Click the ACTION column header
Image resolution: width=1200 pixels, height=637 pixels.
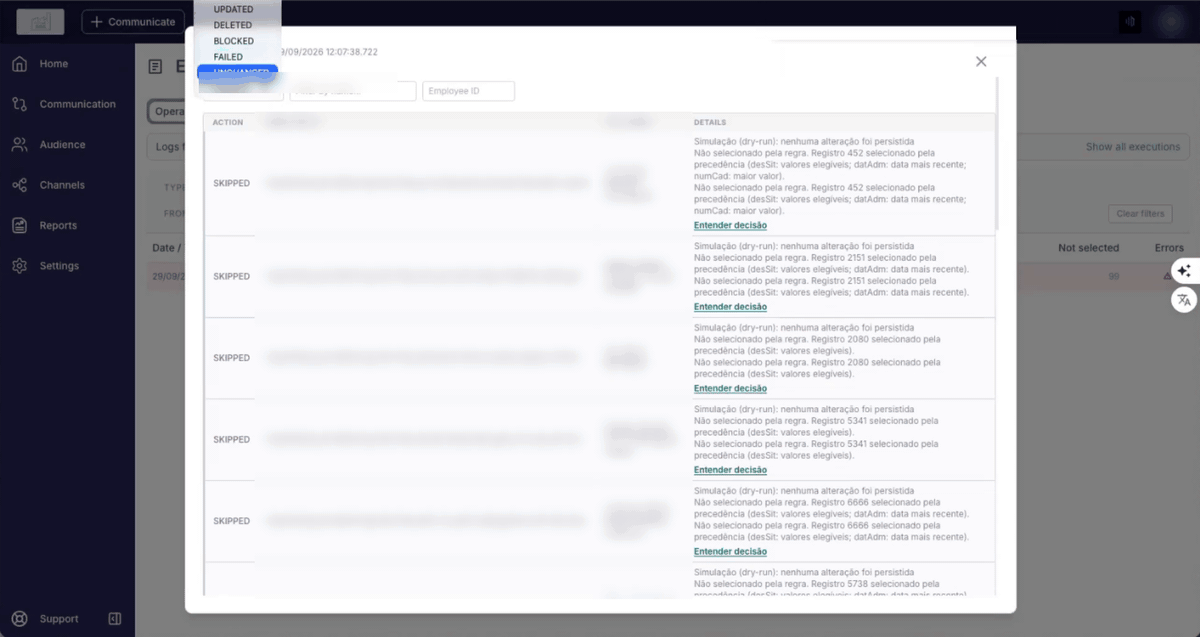click(228, 122)
